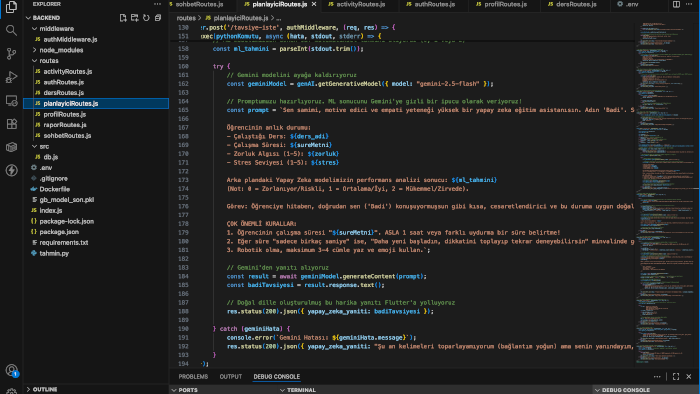Screen dimensions: 700x394
Task: Close the planlayiciRoutes.js tab
Action: (x=314, y=4)
